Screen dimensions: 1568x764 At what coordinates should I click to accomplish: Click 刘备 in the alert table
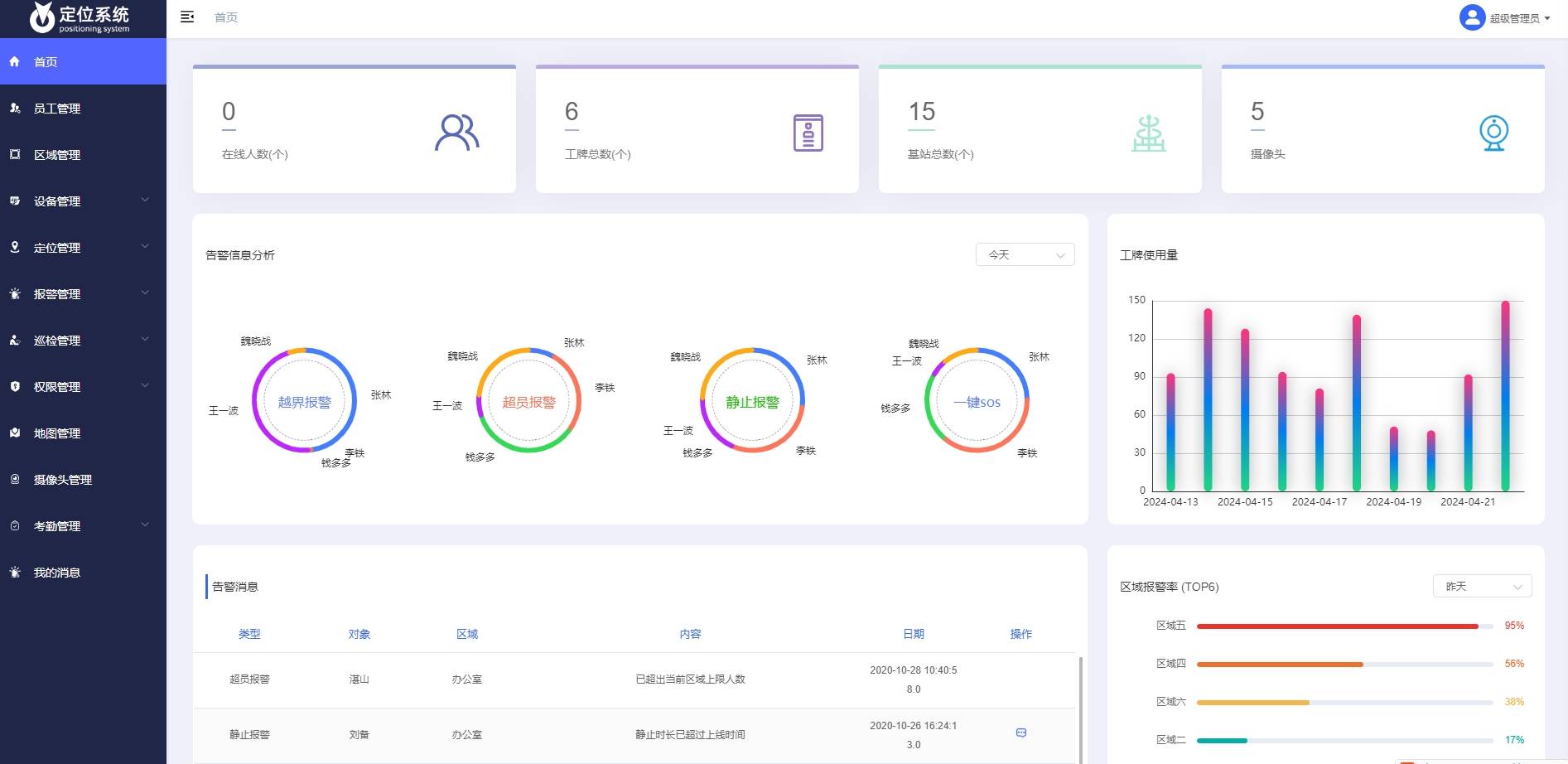coord(359,735)
